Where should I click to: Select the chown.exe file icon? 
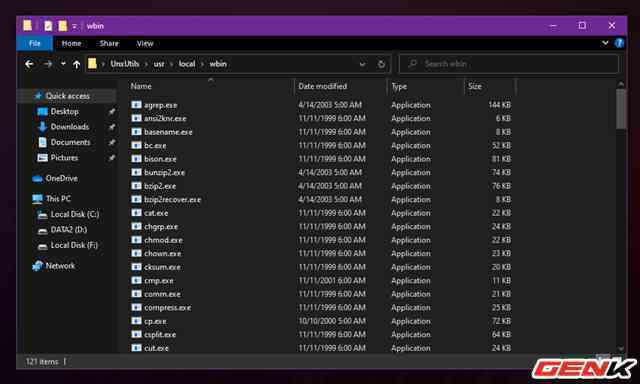pyautogui.click(x=136, y=253)
